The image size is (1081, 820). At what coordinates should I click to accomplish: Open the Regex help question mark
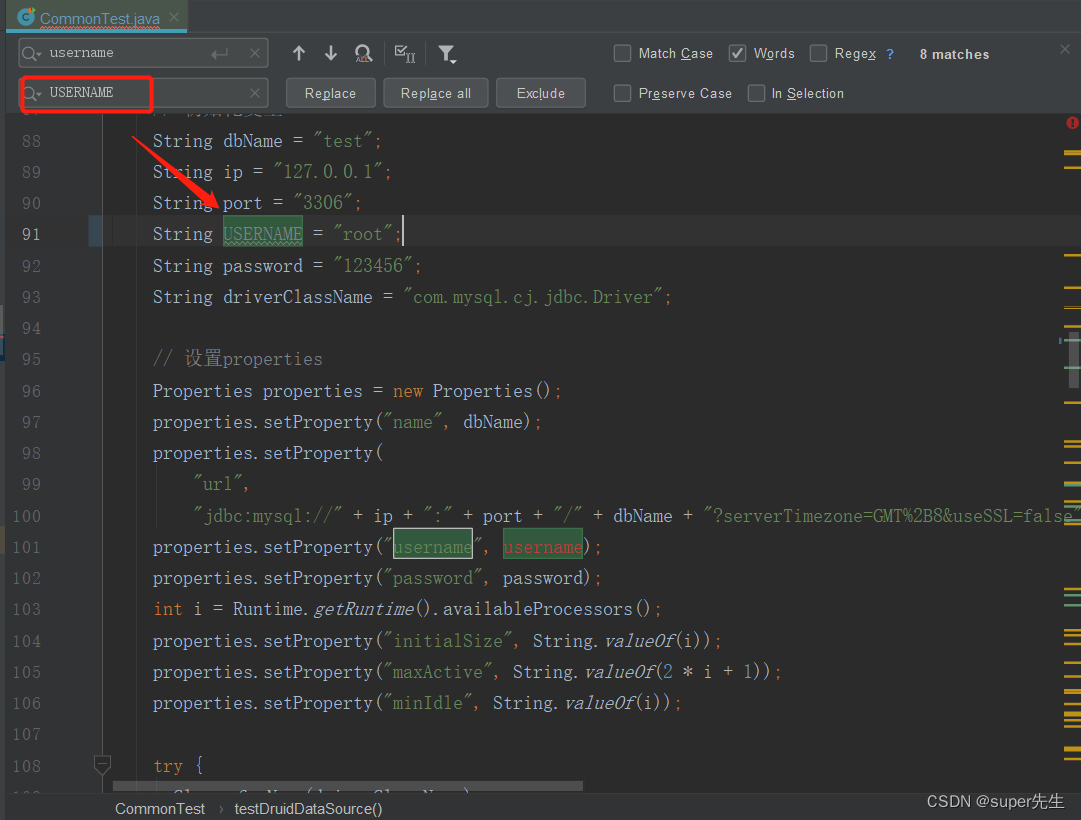(890, 54)
